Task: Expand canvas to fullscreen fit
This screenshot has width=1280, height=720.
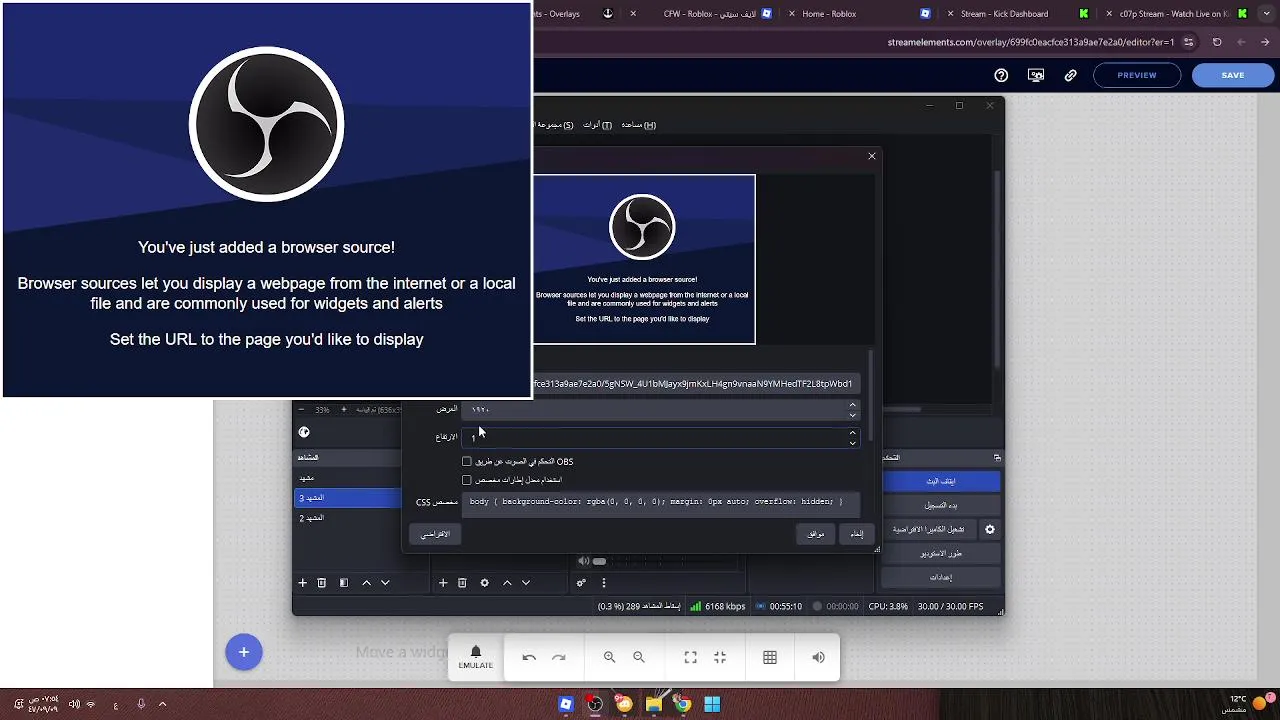Action: pos(690,657)
